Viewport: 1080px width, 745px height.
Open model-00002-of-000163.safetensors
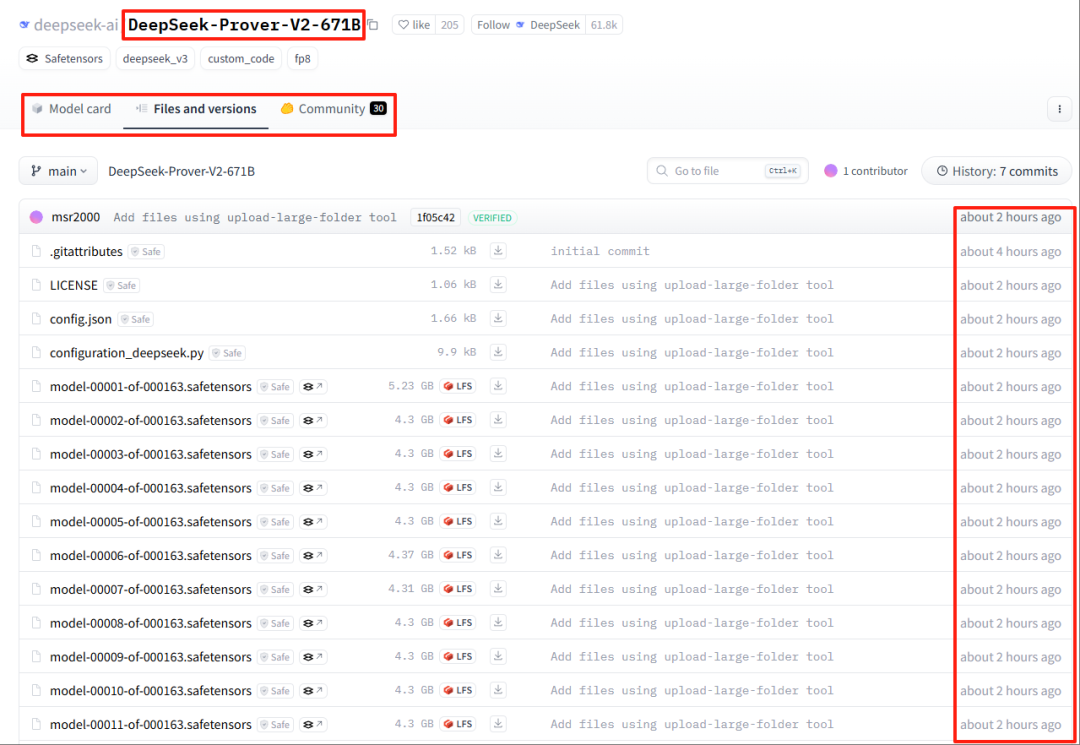pos(151,420)
